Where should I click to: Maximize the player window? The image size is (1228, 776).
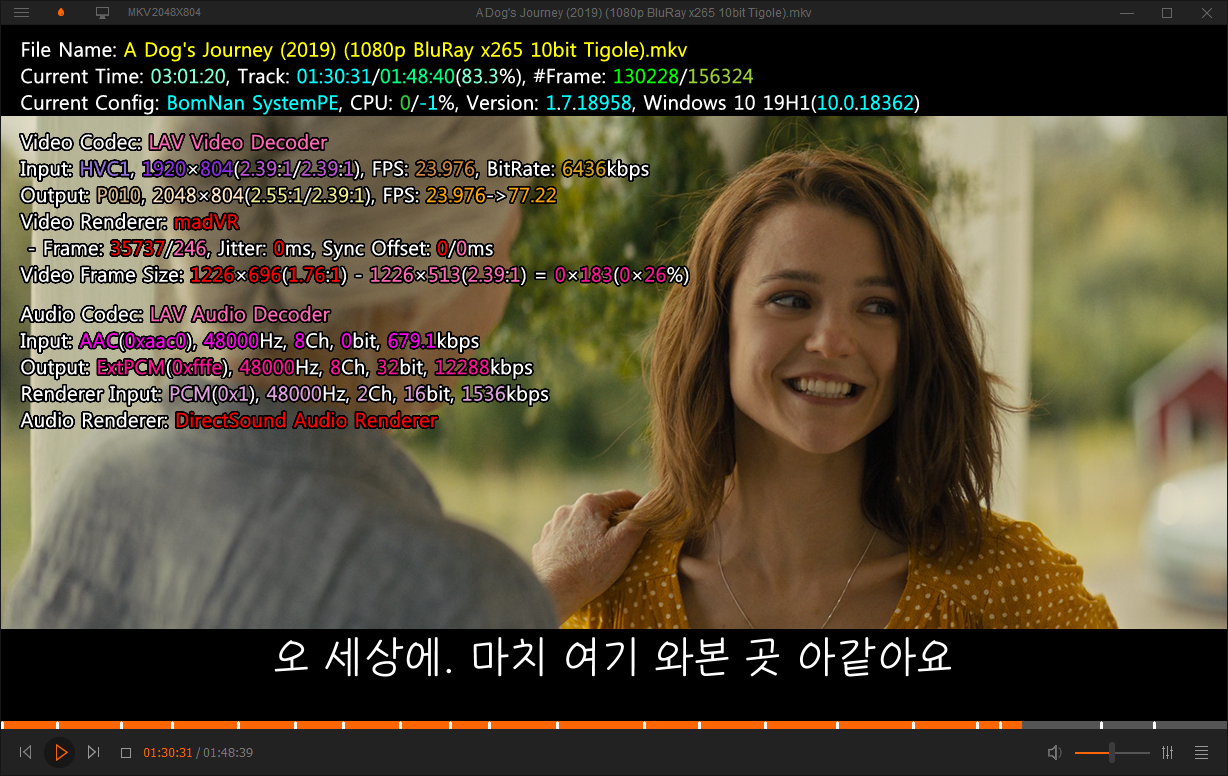coord(1166,13)
